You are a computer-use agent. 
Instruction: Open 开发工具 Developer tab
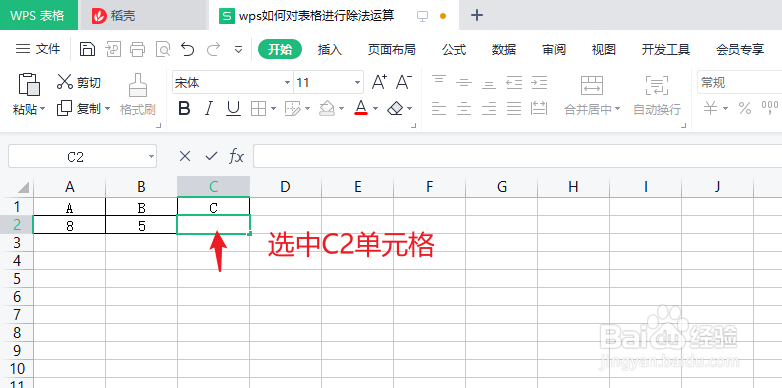pyautogui.click(x=666, y=49)
